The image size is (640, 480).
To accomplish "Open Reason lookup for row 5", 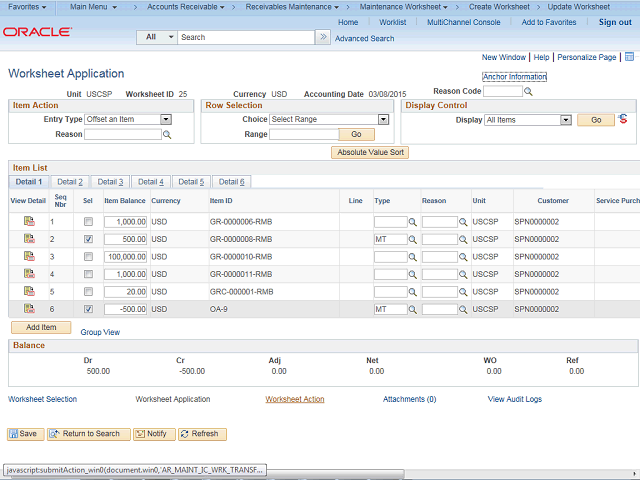I will point(463,292).
